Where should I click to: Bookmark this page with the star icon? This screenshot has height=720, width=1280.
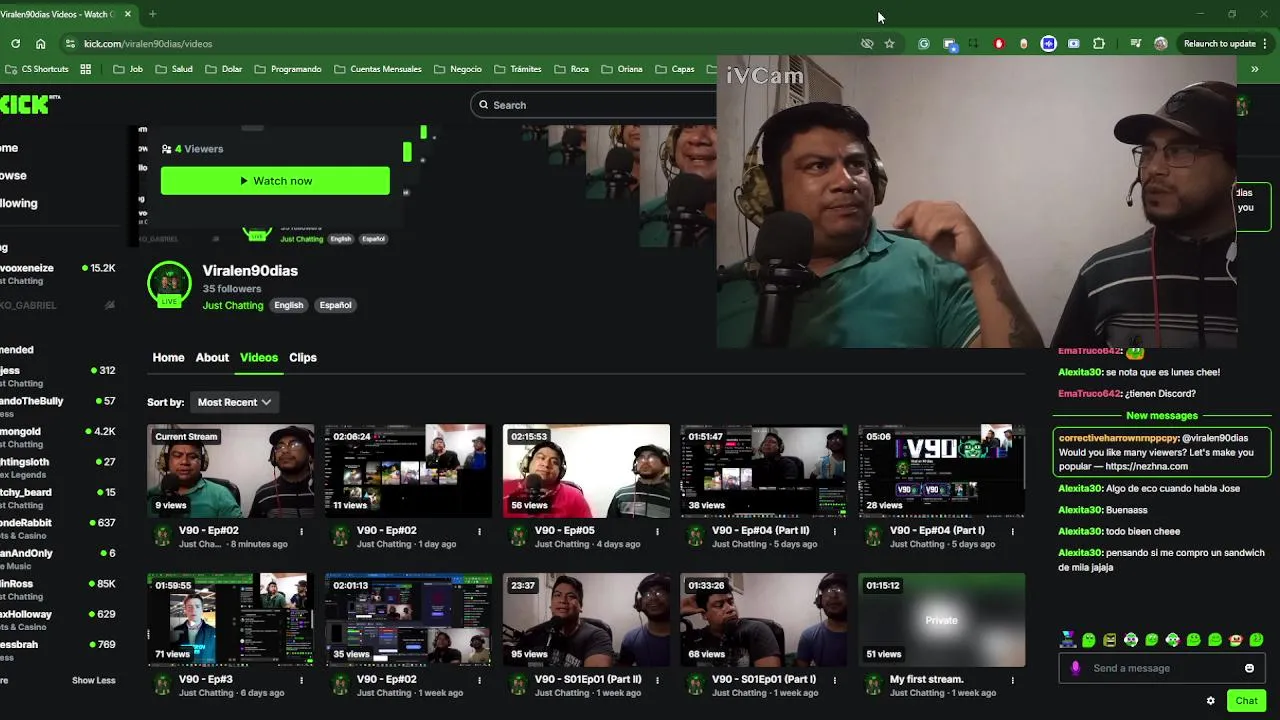point(889,44)
